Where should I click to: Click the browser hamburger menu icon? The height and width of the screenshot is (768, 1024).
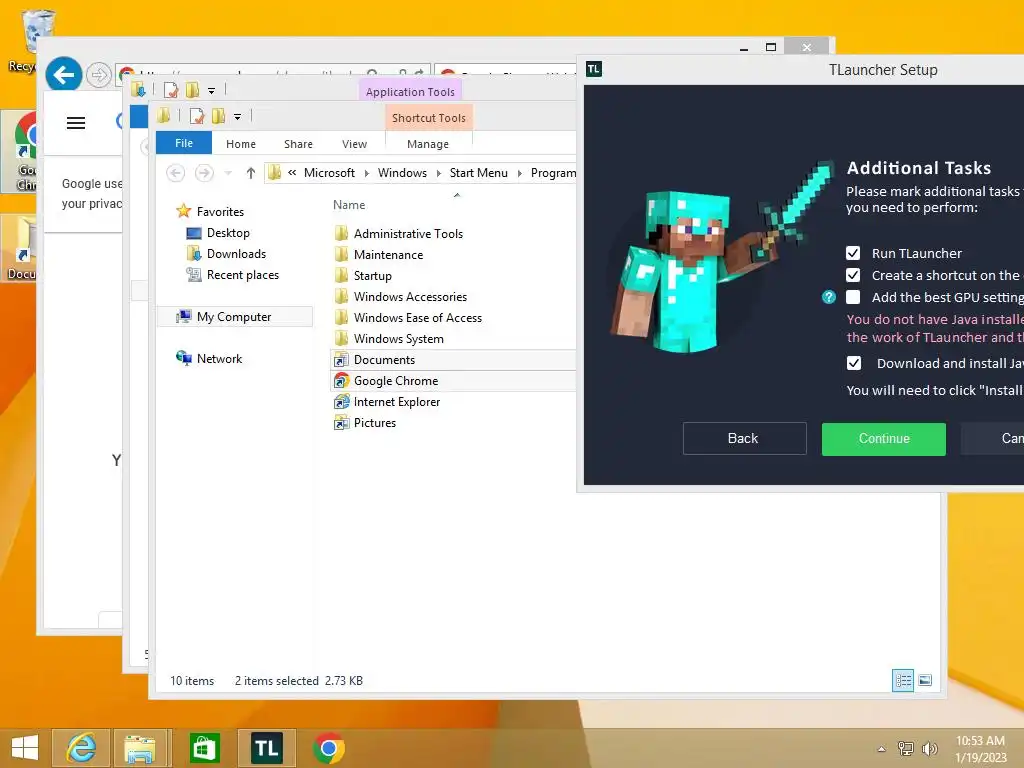click(76, 123)
